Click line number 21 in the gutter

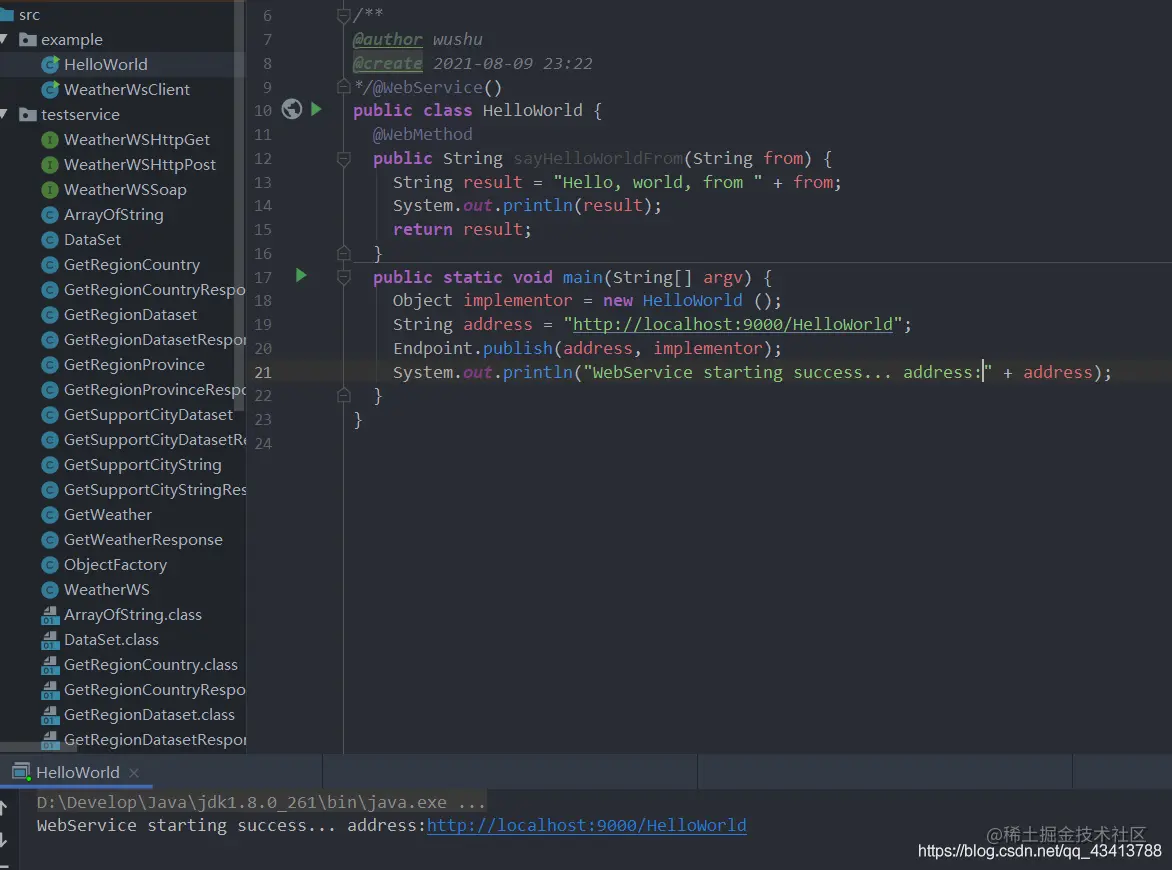(x=263, y=372)
